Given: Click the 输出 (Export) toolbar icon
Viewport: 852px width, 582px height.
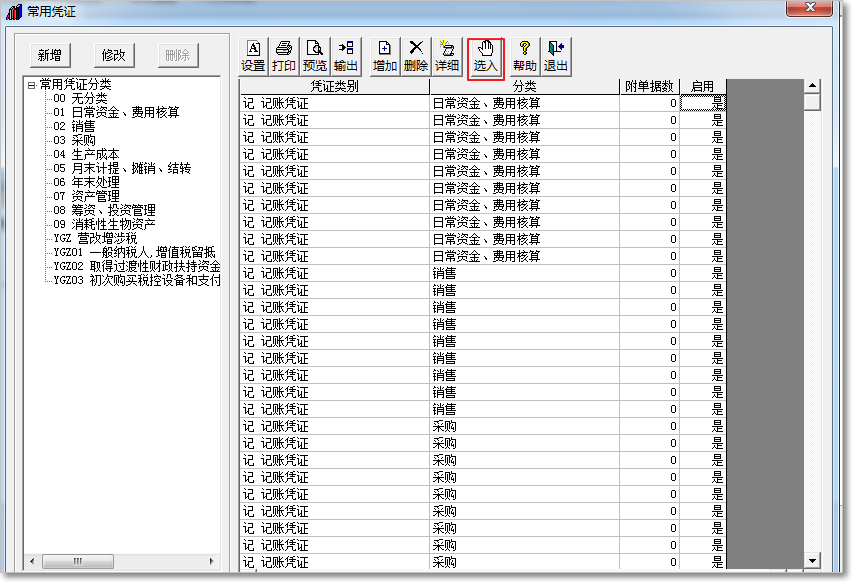Looking at the screenshot, I should (x=346, y=56).
